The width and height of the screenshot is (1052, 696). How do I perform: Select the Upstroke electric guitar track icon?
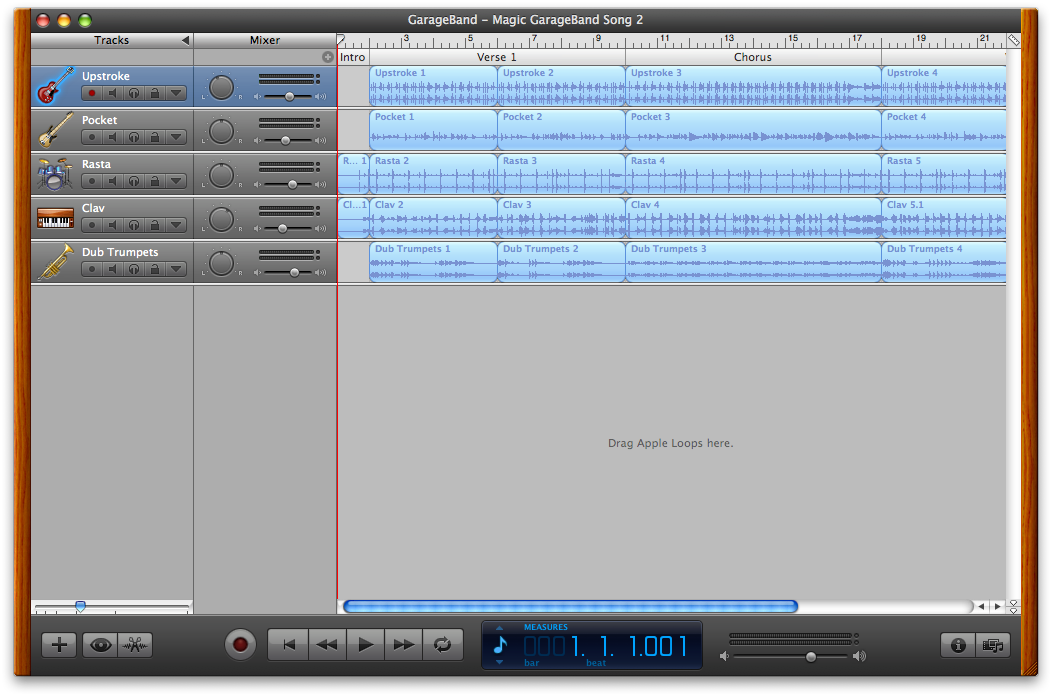(55, 86)
